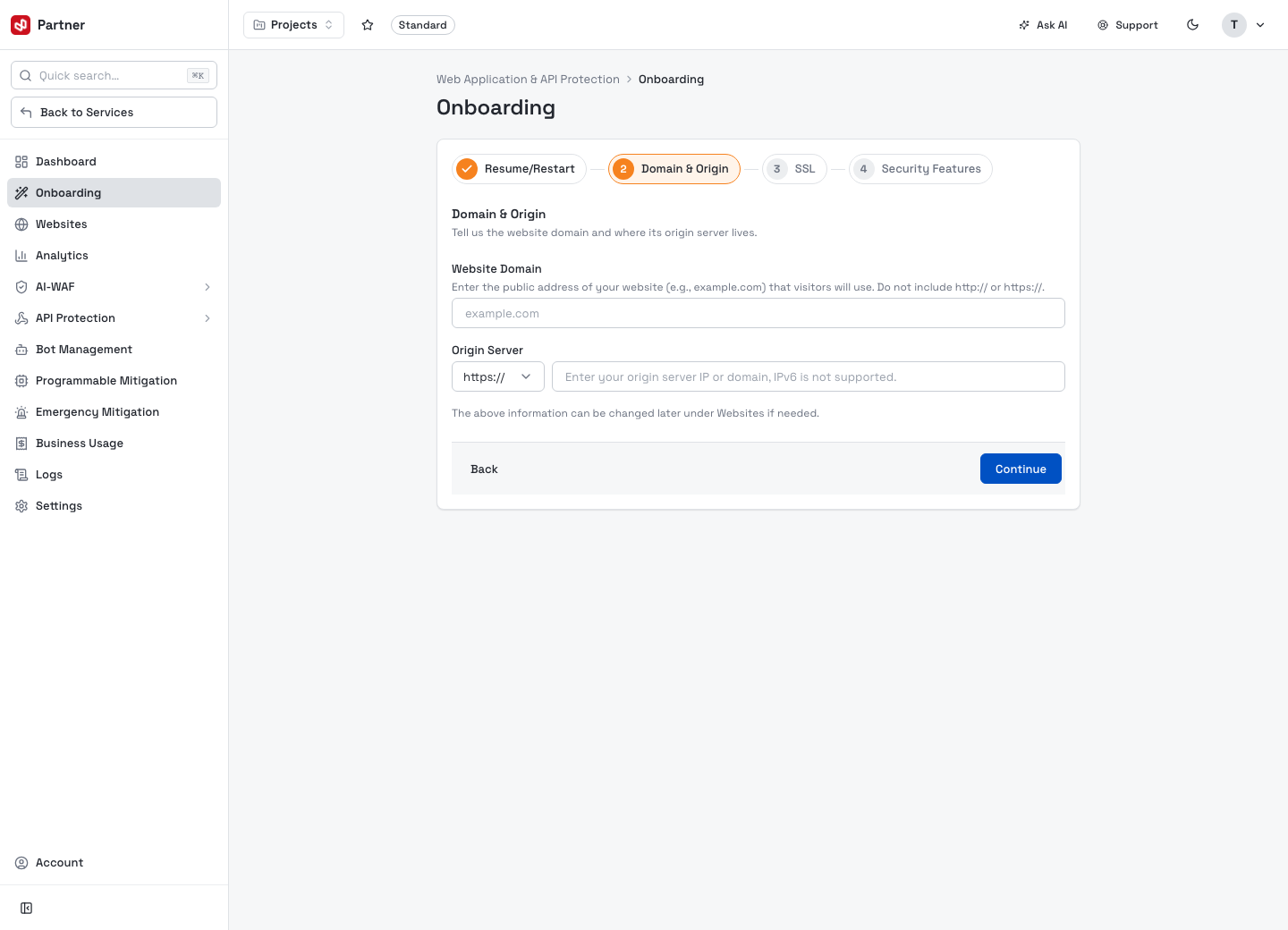Go to the Resume/Restart step
Viewport: 1288px width, 930px height.
[x=519, y=169]
